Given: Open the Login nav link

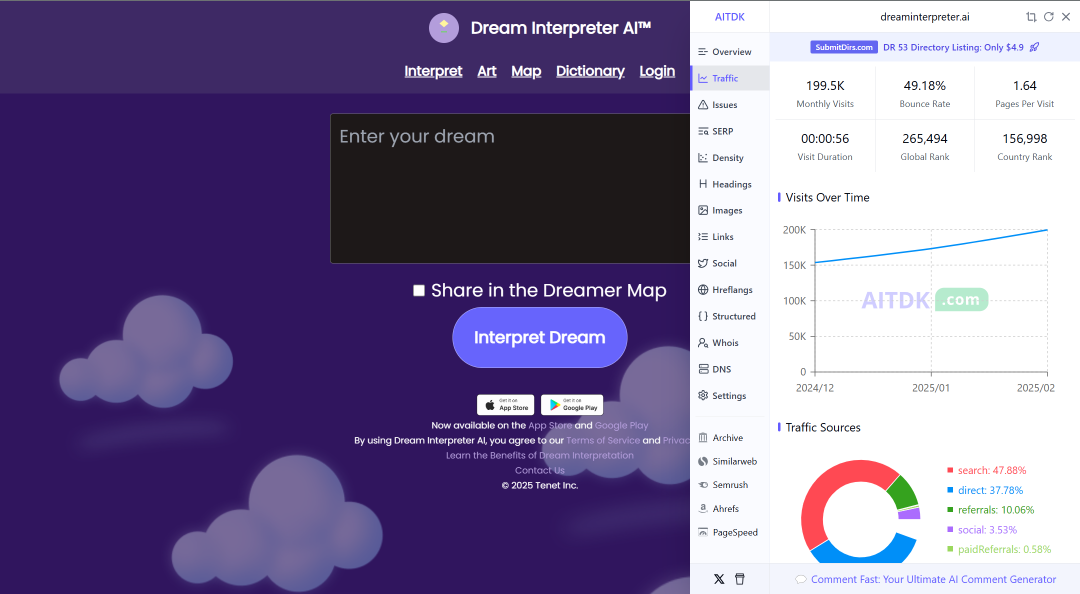Looking at the screenshot, I should tap(657, 71).
